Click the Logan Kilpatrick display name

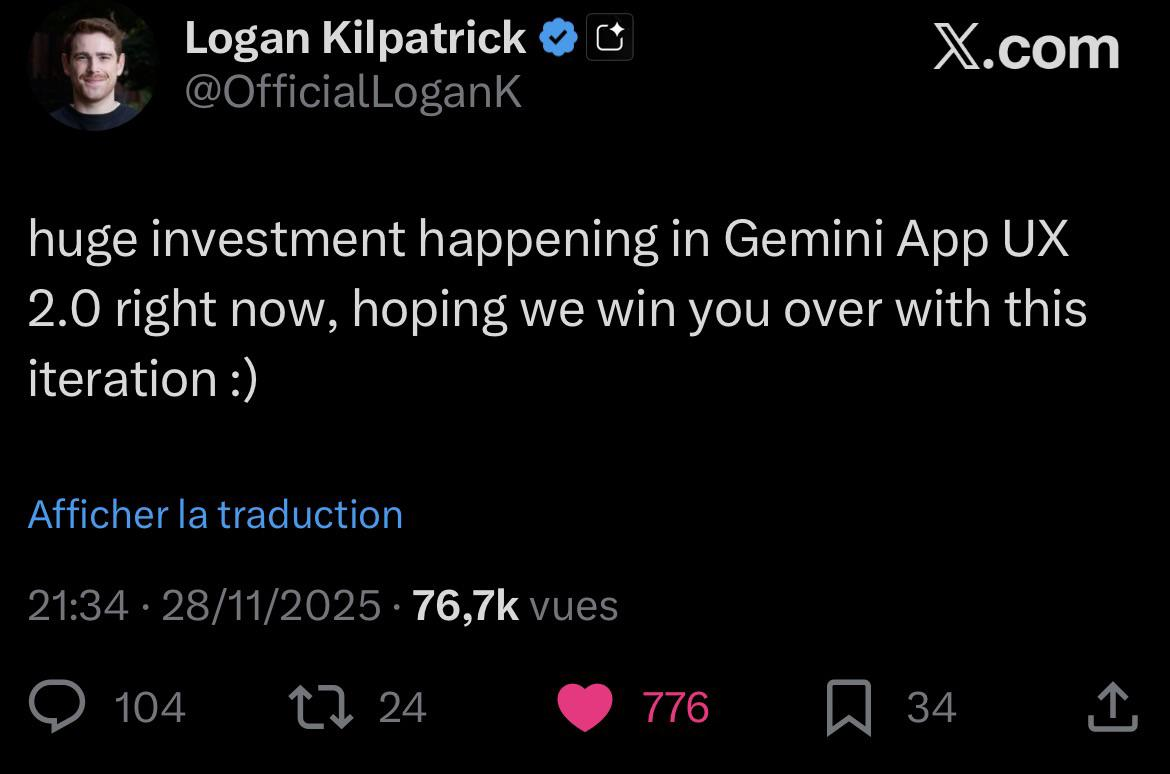[x=355, y=39]
